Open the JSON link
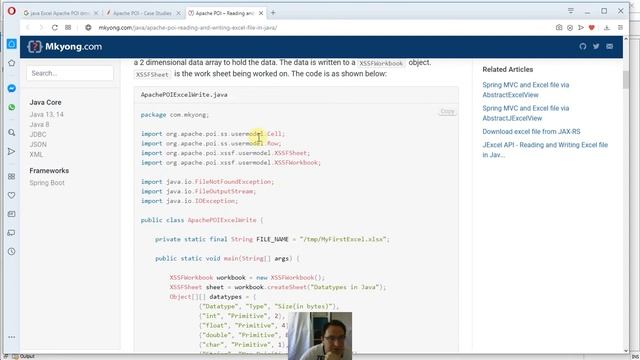The width and height of the screenshot is (640, 360). (x=38, y=144)
